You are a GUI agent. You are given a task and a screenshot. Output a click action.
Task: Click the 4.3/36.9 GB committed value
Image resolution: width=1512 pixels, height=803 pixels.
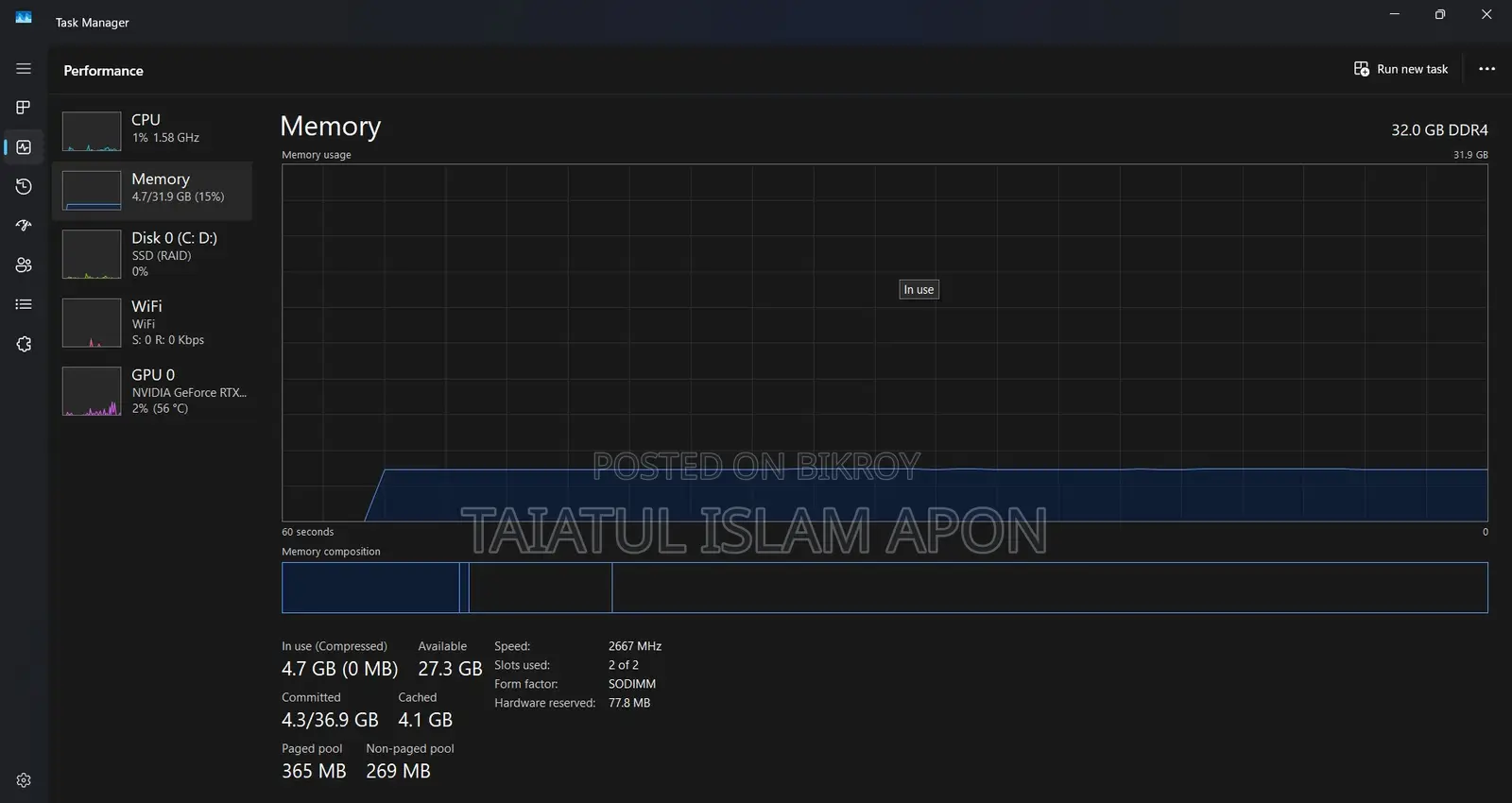tap(330, 720)
